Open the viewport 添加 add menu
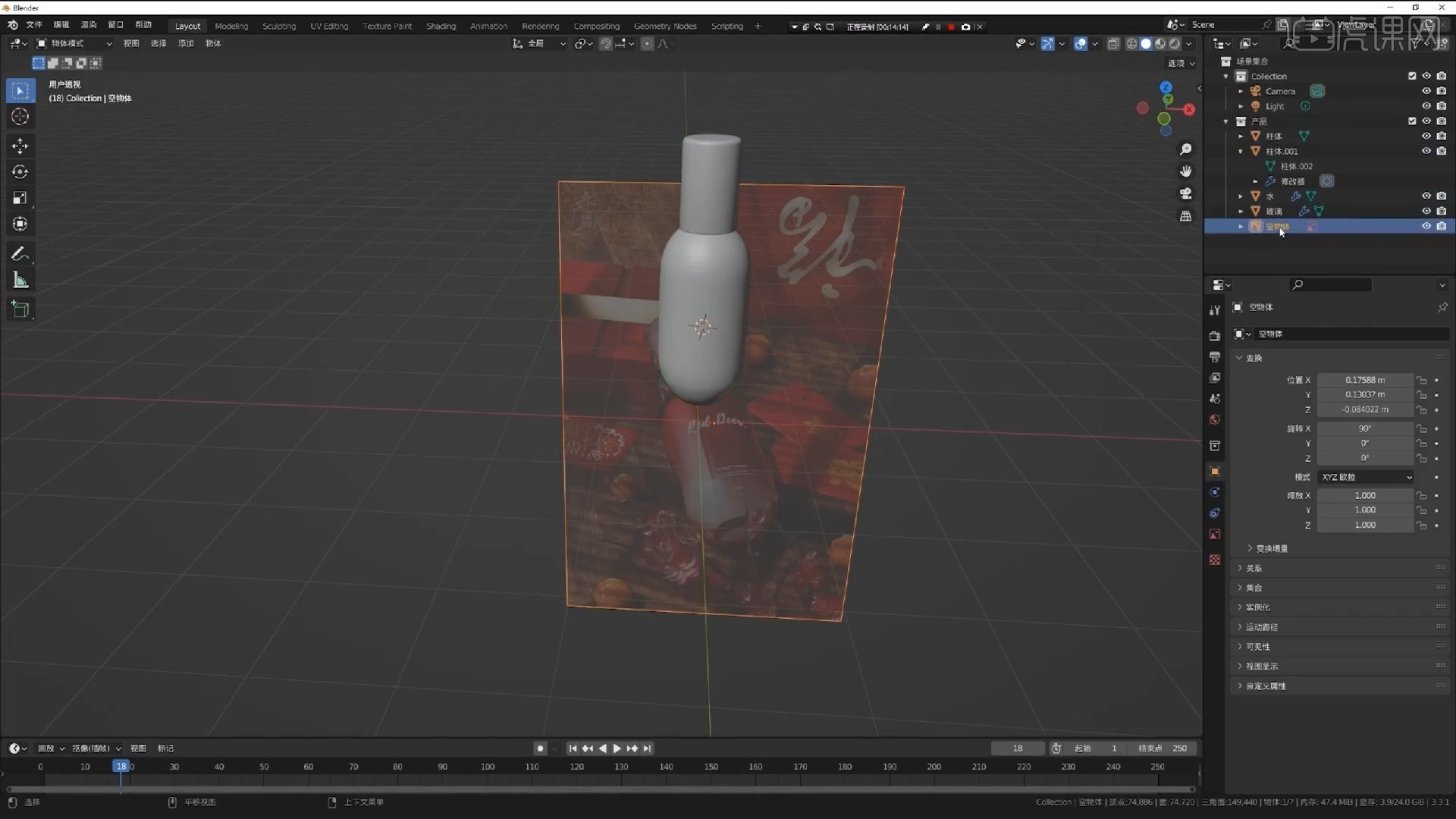 coord(186,43)
